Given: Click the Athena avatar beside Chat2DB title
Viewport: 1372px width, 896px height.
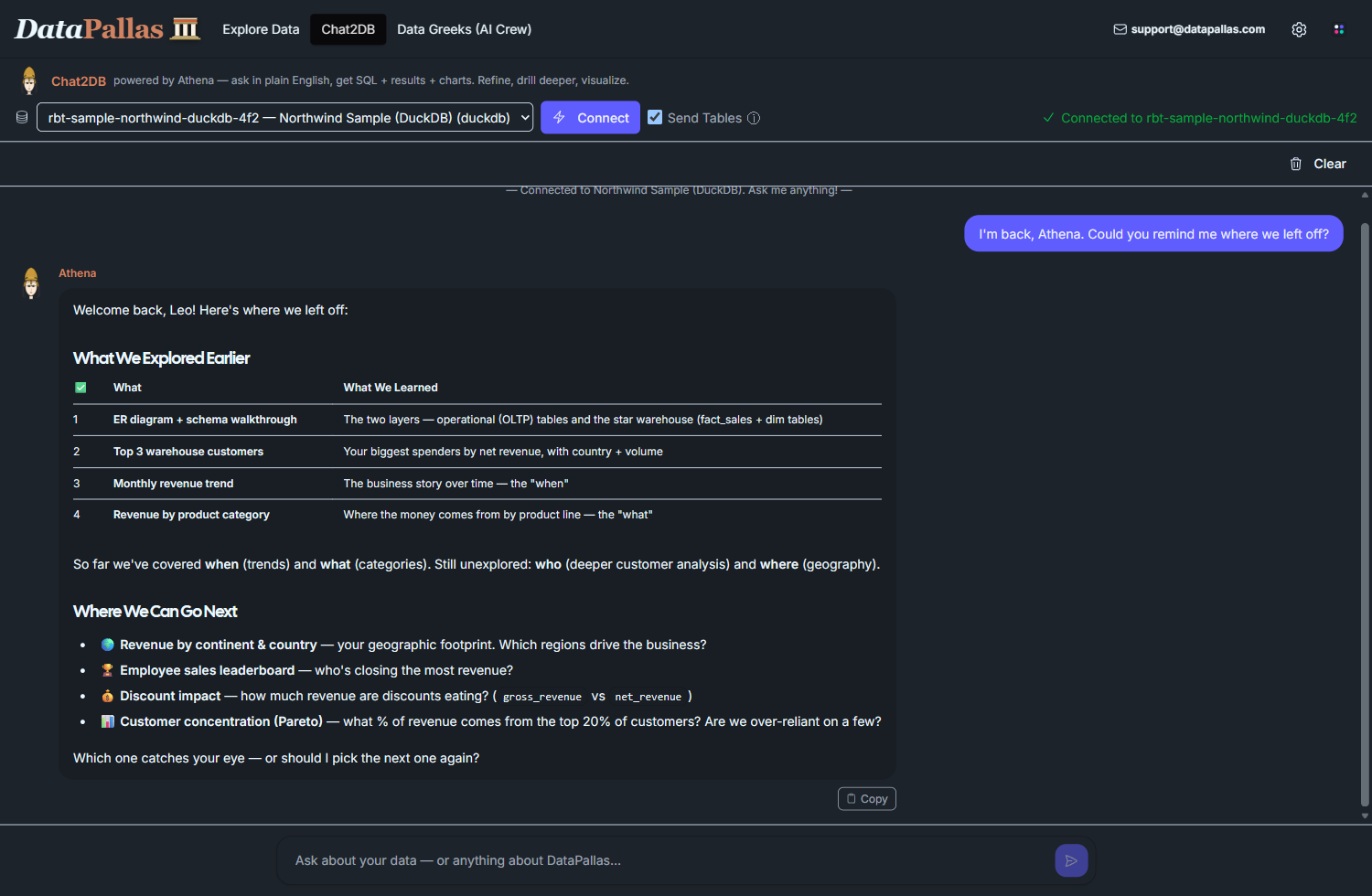Looking at the screenshot, I should pos(29,80).
